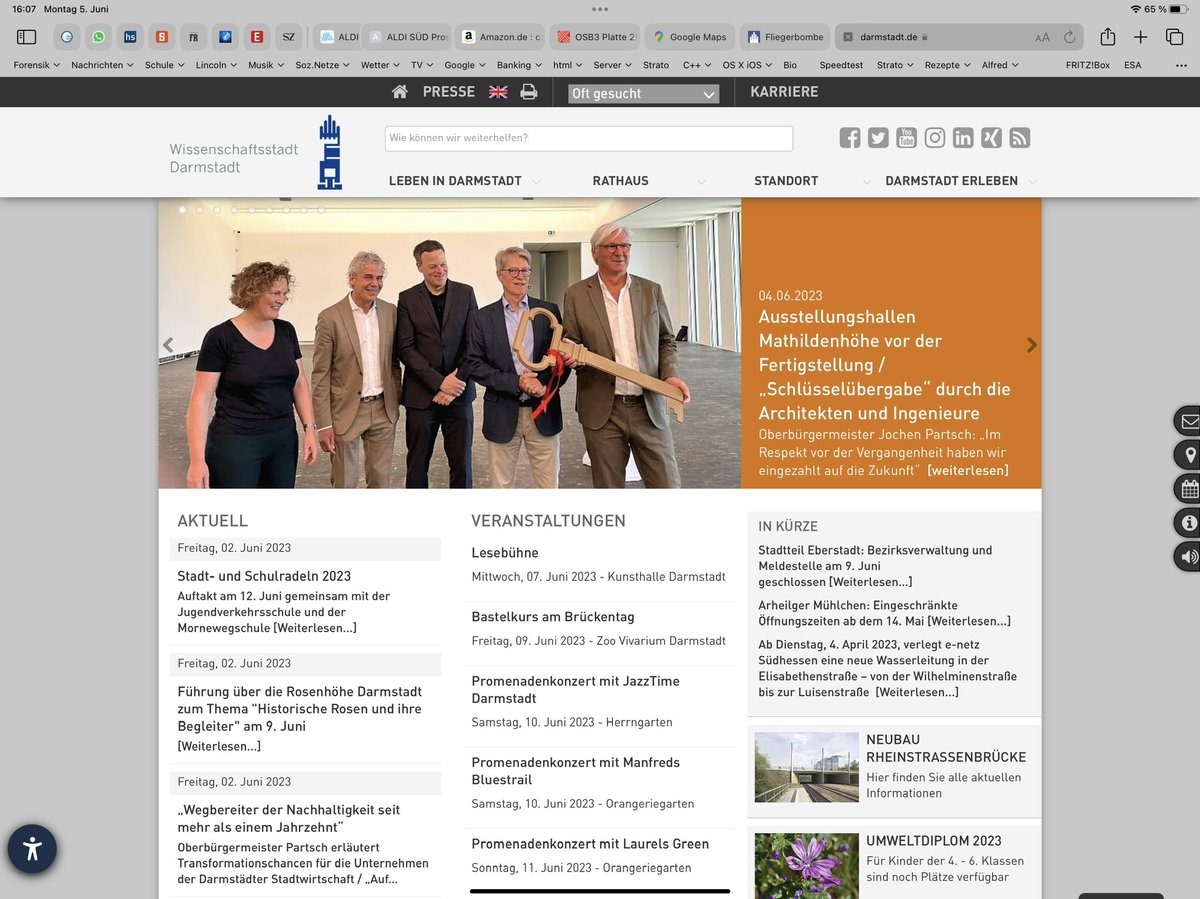Open the Safari sidebar panel

pos(27,37)
